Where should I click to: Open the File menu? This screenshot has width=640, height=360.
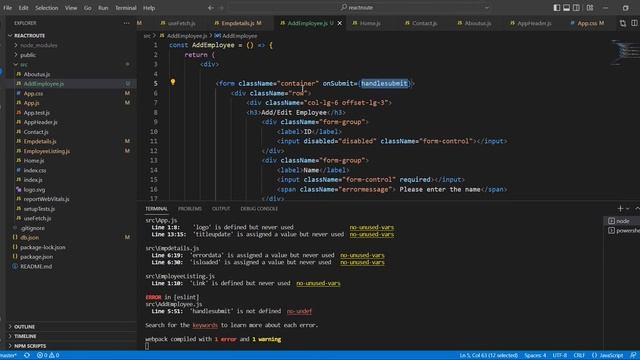[7, 8]
